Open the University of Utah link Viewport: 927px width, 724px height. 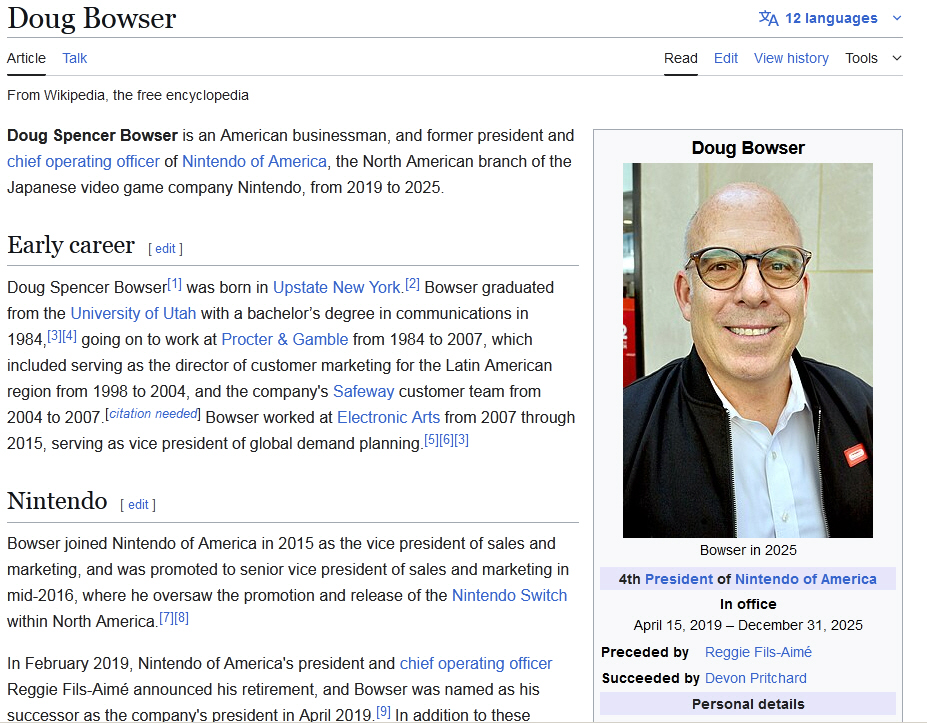tap(133, 313)
